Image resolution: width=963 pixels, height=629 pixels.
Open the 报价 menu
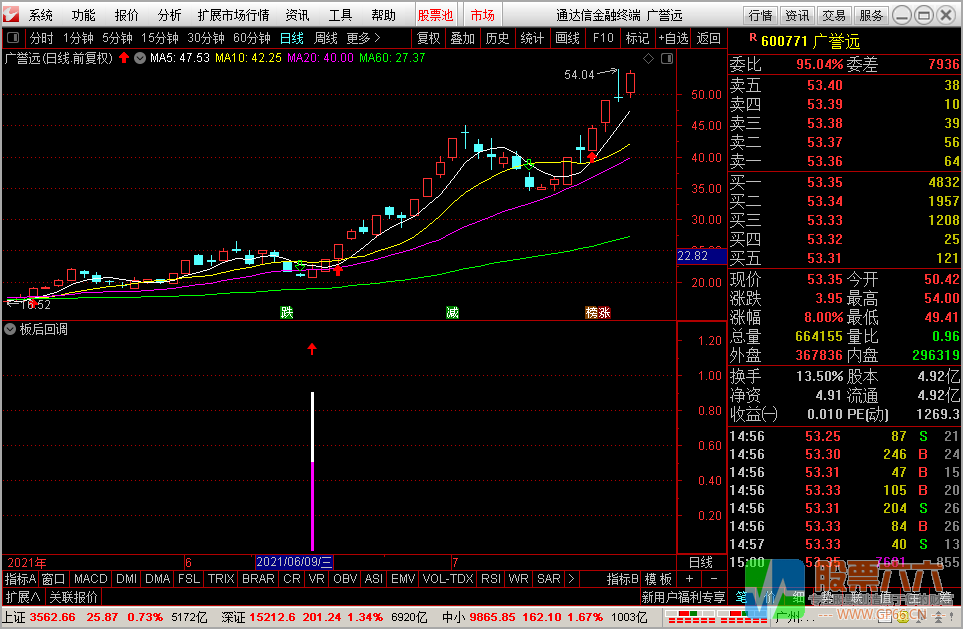tap(127, 15)
